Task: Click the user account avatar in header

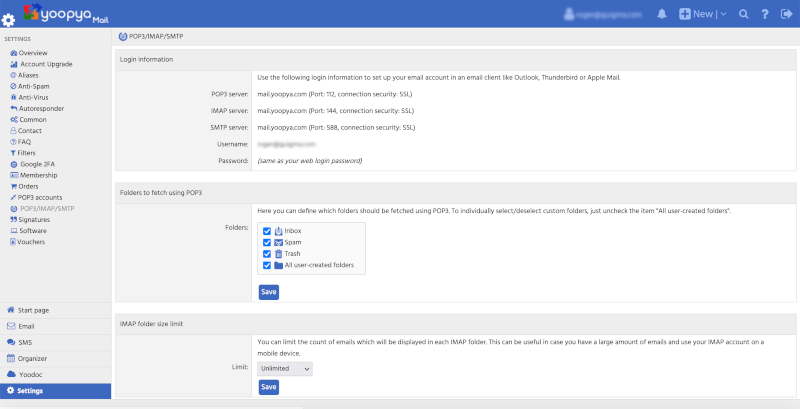Action: (571, 14)
